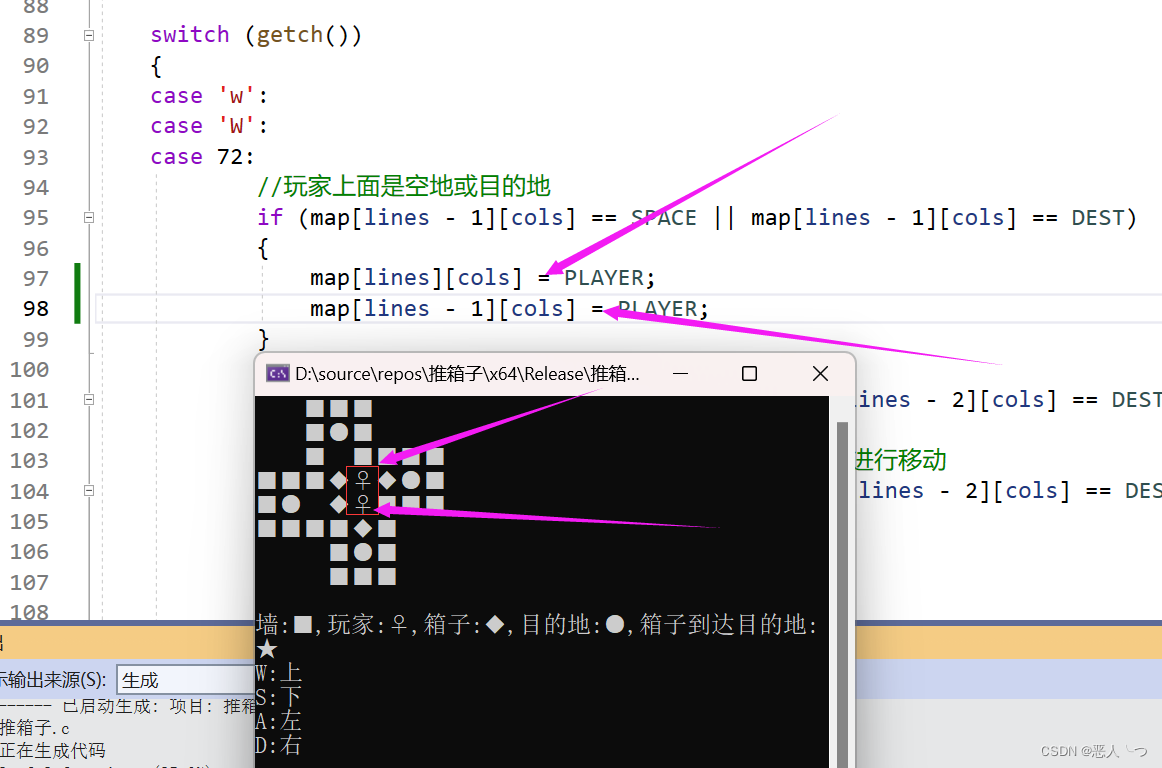Click the DEST constant on line 95
The image size is (1162, 768).
[x=1098, y=217]
